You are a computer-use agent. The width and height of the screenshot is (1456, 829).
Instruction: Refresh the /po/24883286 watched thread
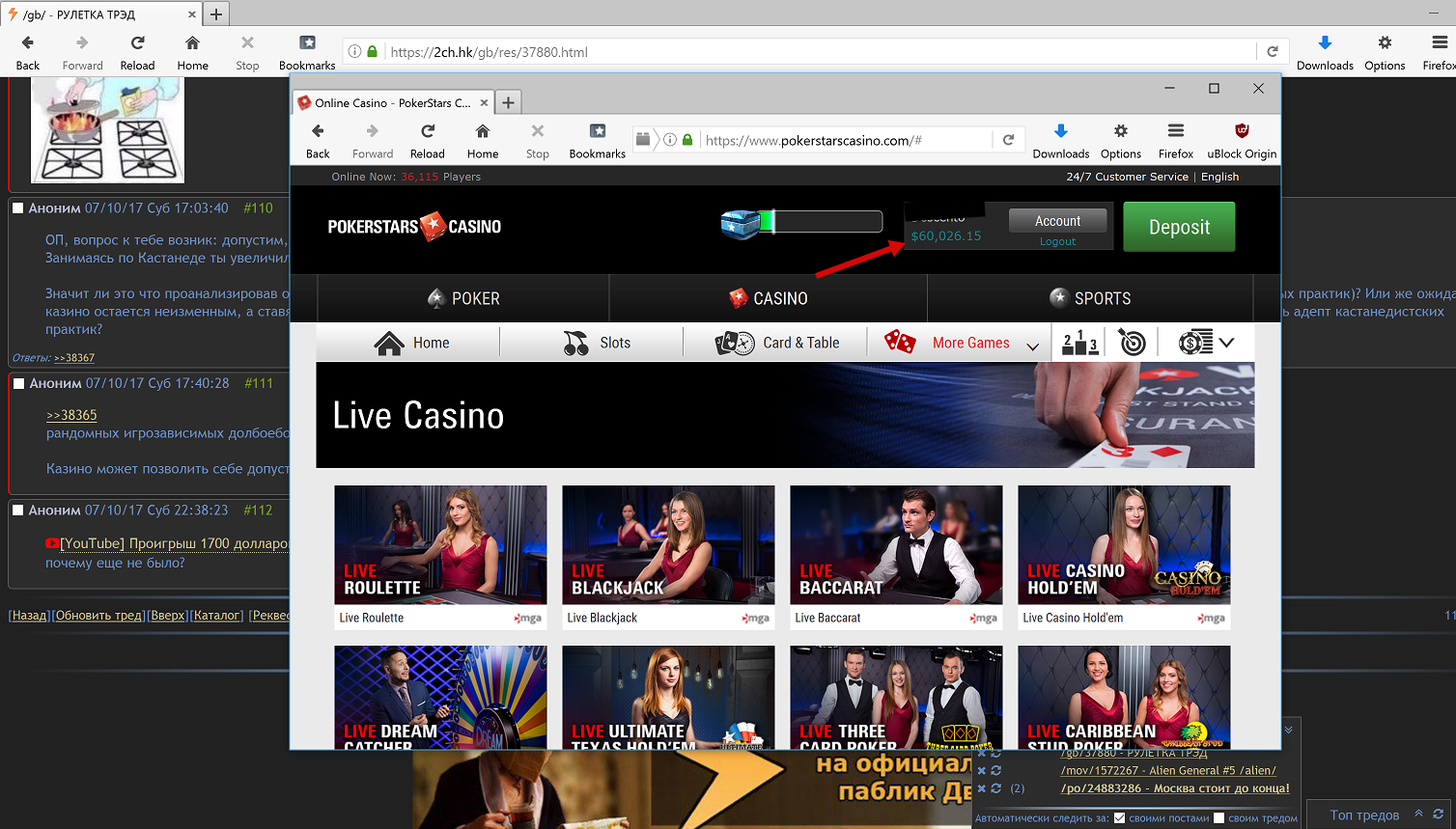996,788
